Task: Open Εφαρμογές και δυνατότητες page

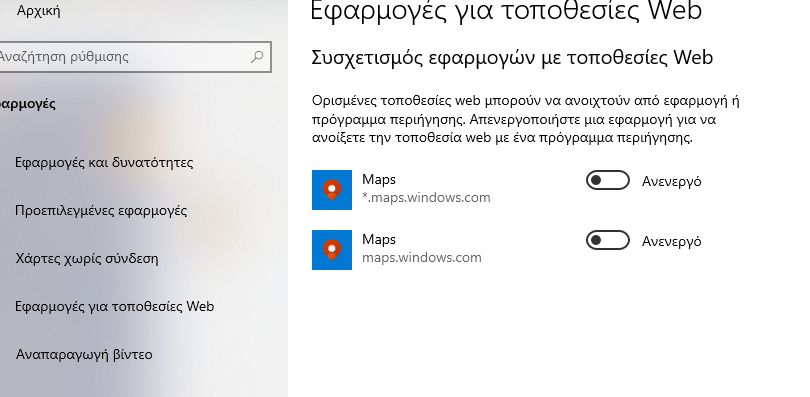Action: pyautogui.click(x=104, y=163)
